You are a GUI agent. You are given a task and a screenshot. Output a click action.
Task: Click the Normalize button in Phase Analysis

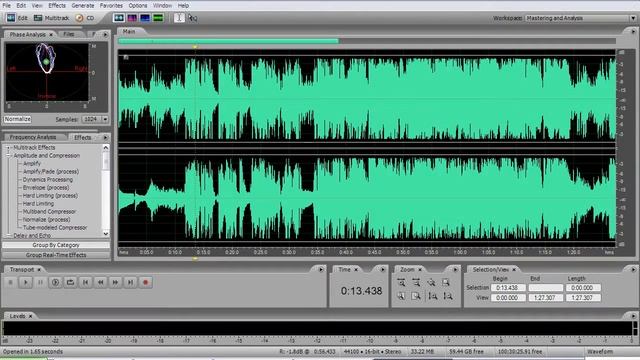point(18,119)
